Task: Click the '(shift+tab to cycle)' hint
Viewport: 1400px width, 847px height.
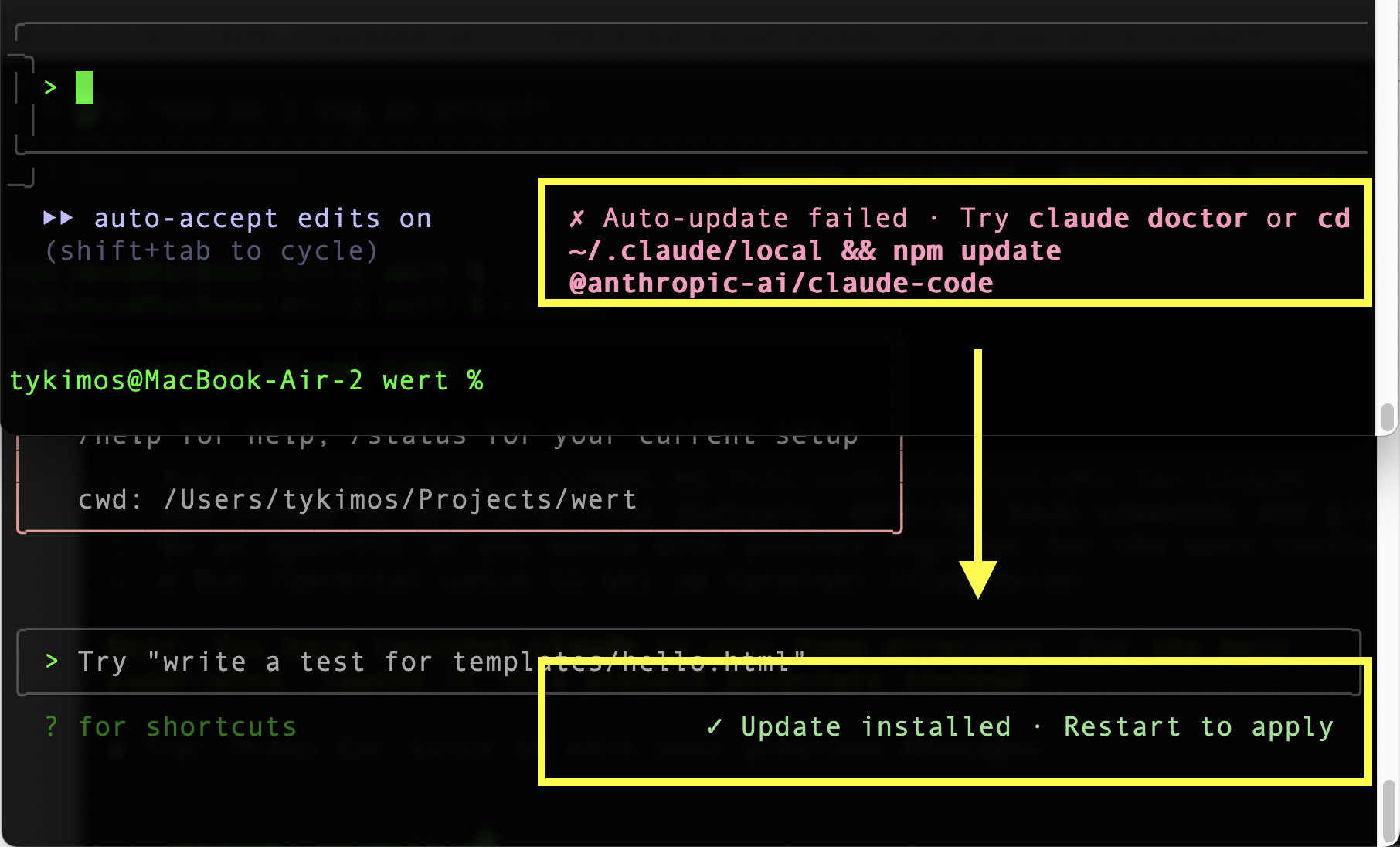Action: coord(212,251)
